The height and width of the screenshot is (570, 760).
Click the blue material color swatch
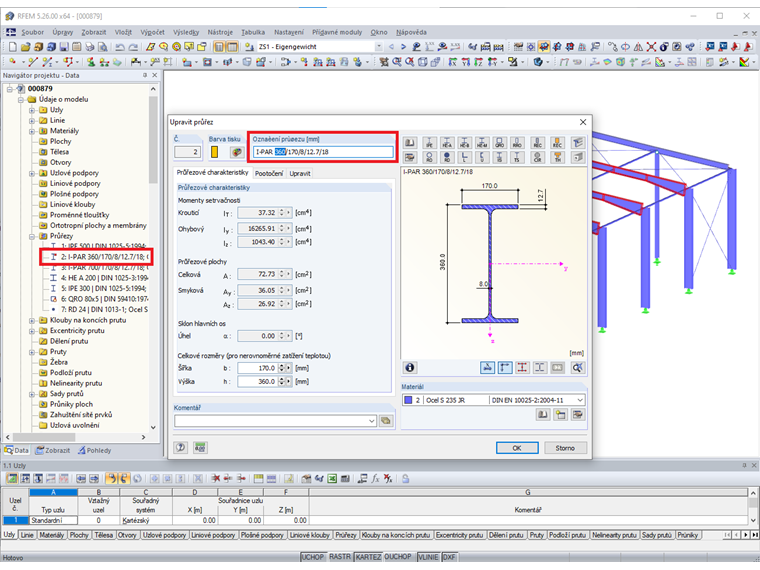point(408,400)
